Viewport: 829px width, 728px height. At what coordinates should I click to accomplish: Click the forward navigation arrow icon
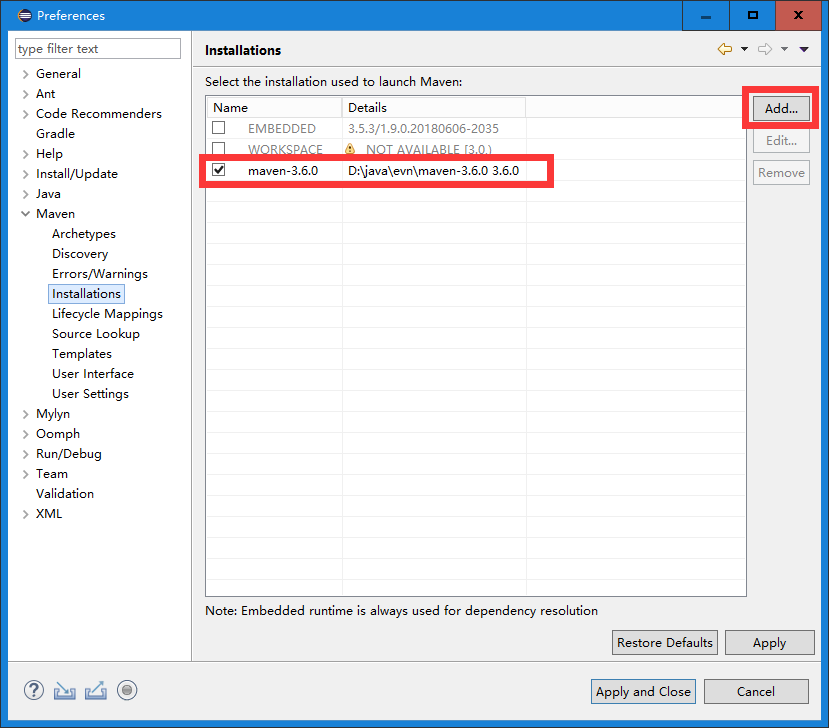[765, 49]
